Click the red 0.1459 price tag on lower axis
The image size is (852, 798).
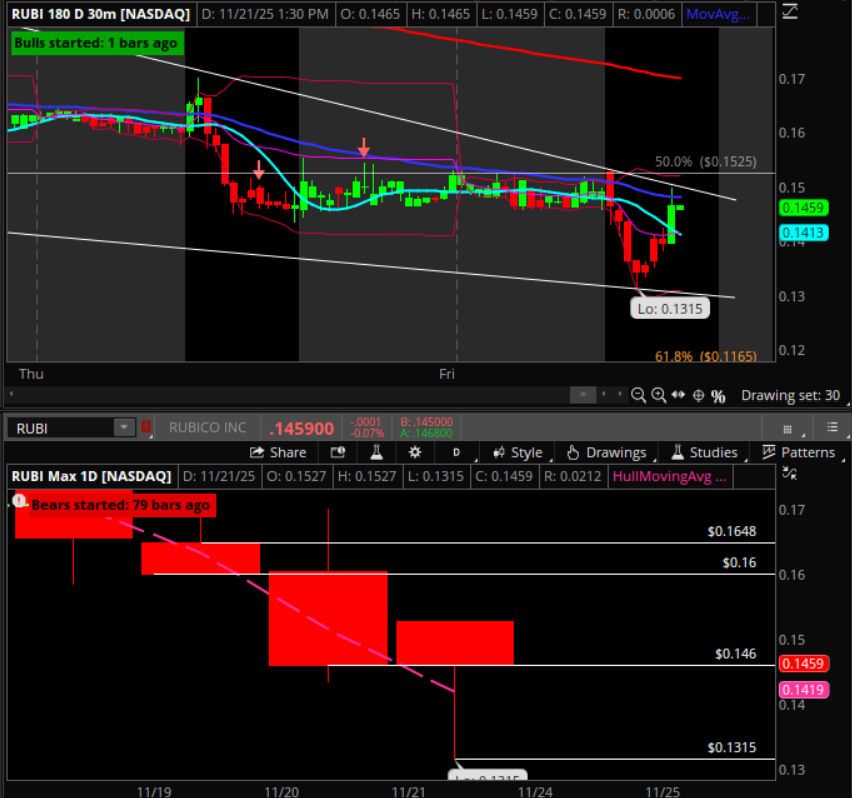click(x=804, y=663)
